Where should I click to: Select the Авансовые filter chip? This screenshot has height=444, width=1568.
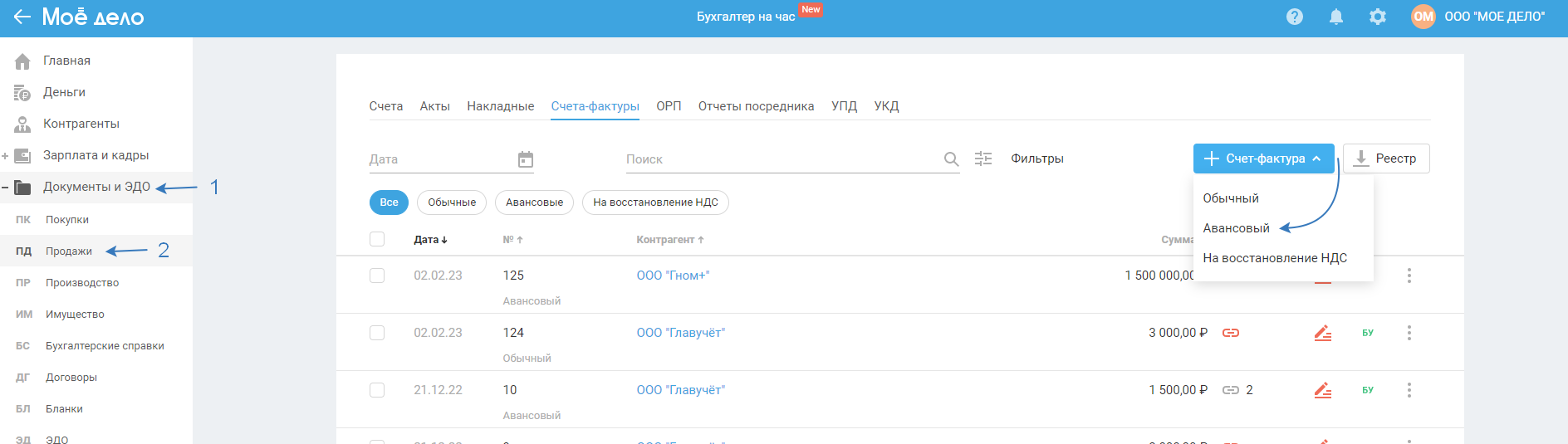pyautogui.click(x=534, y=202)
